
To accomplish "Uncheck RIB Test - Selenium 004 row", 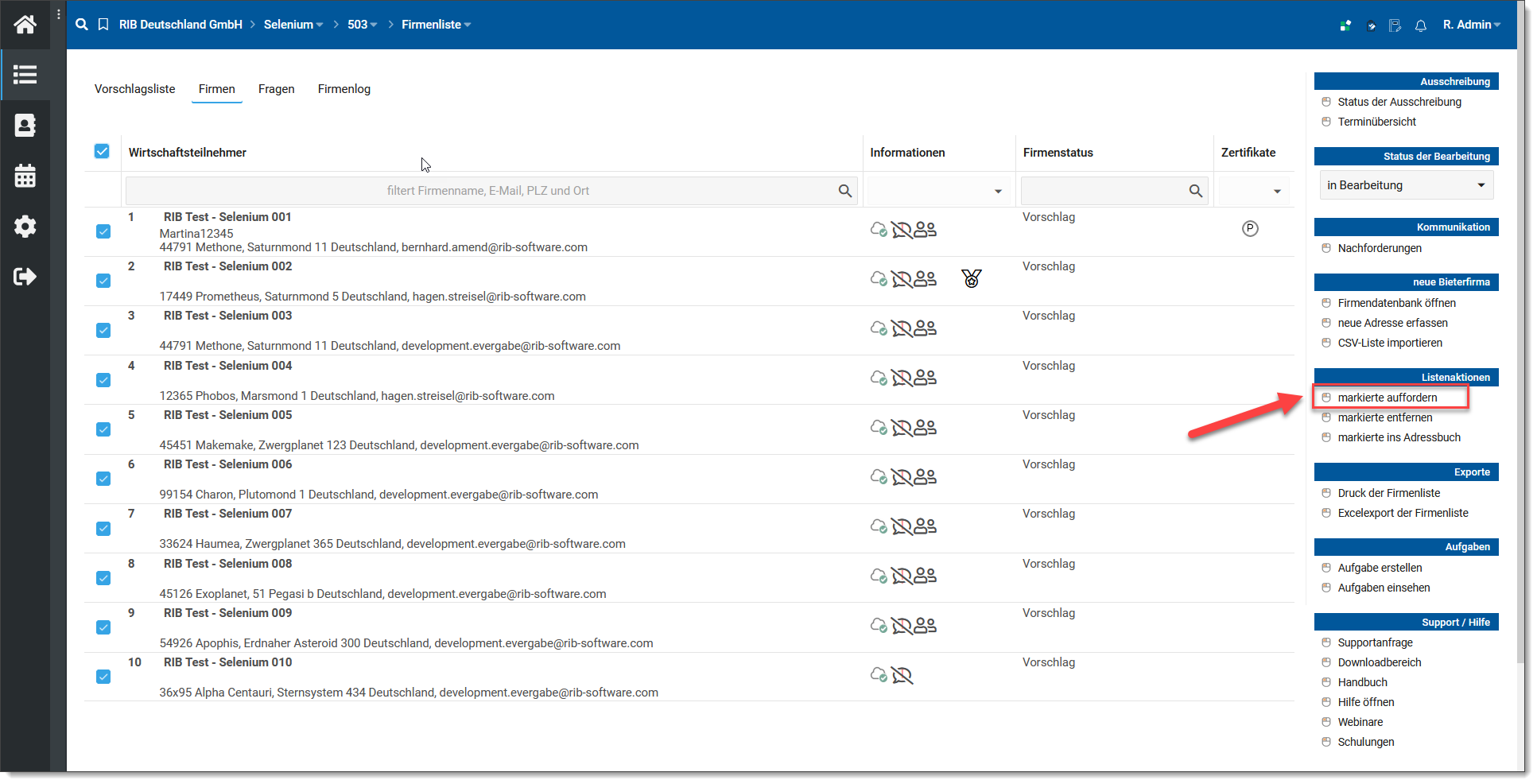I will 103,380.
